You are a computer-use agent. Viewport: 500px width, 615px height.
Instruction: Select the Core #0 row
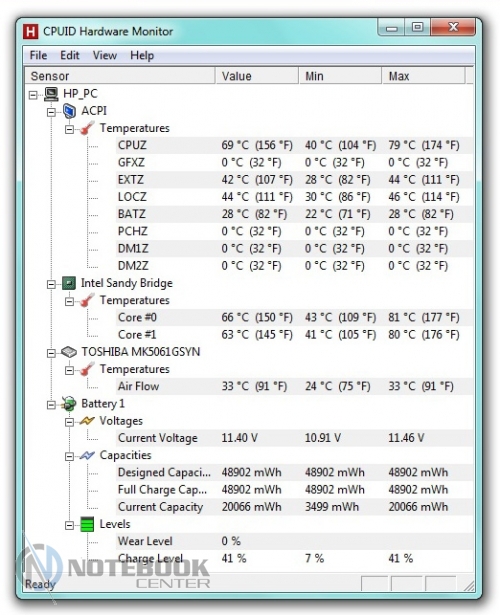[x=294, y=318]
